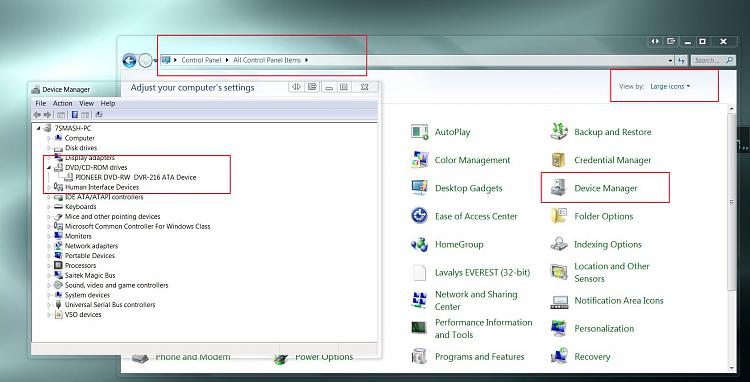750x382 pixels.
Task: Select the VSO devices label
Action: click(x=83, y=315)
